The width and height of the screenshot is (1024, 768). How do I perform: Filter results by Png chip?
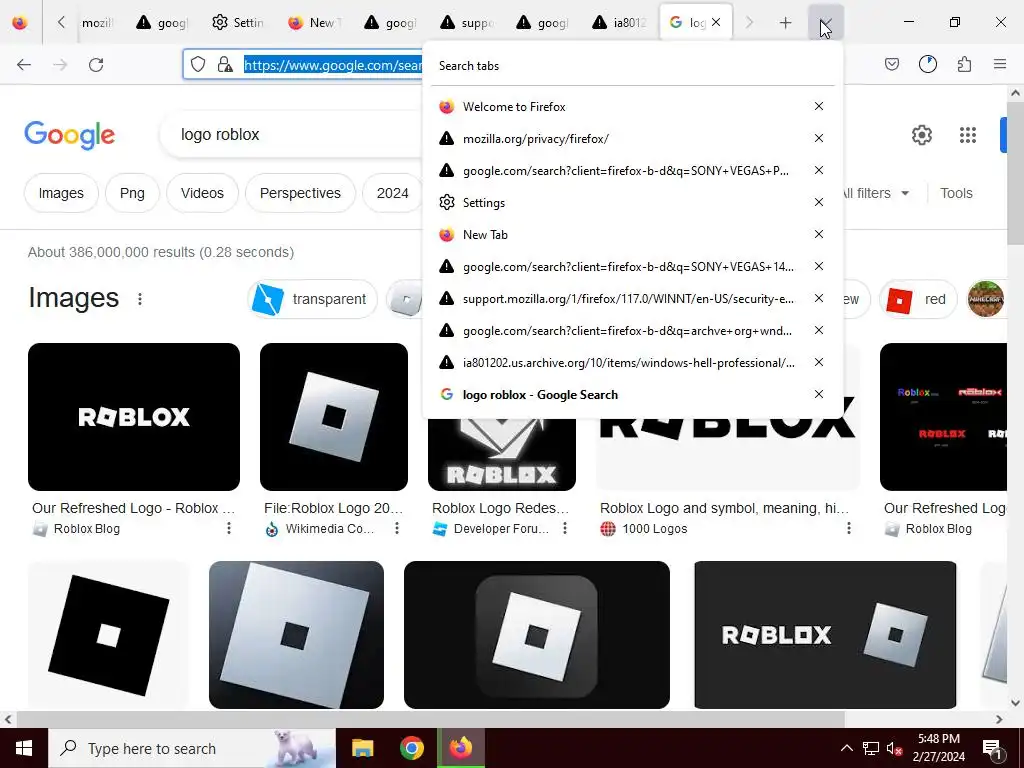[x=132, y=193]
